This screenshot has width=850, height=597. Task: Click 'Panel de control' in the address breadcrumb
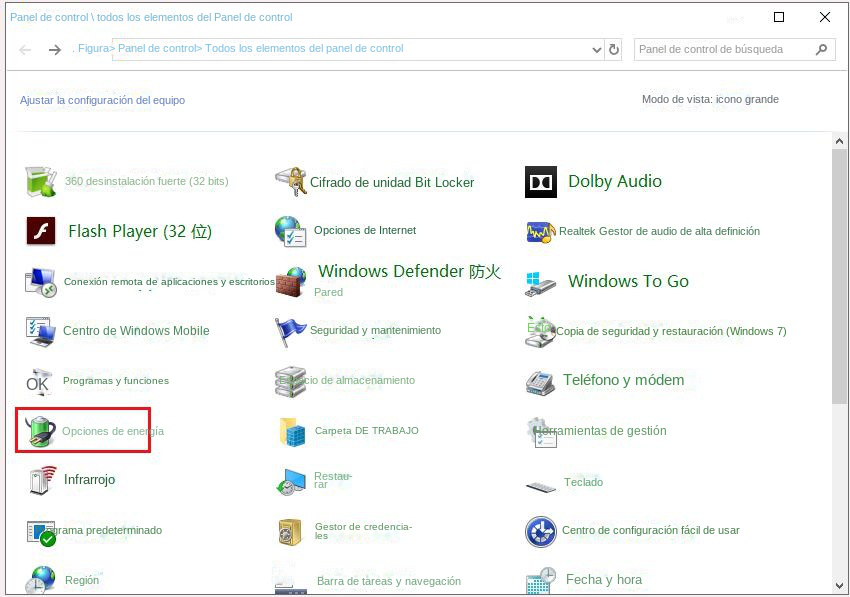[x=157, y=48]
